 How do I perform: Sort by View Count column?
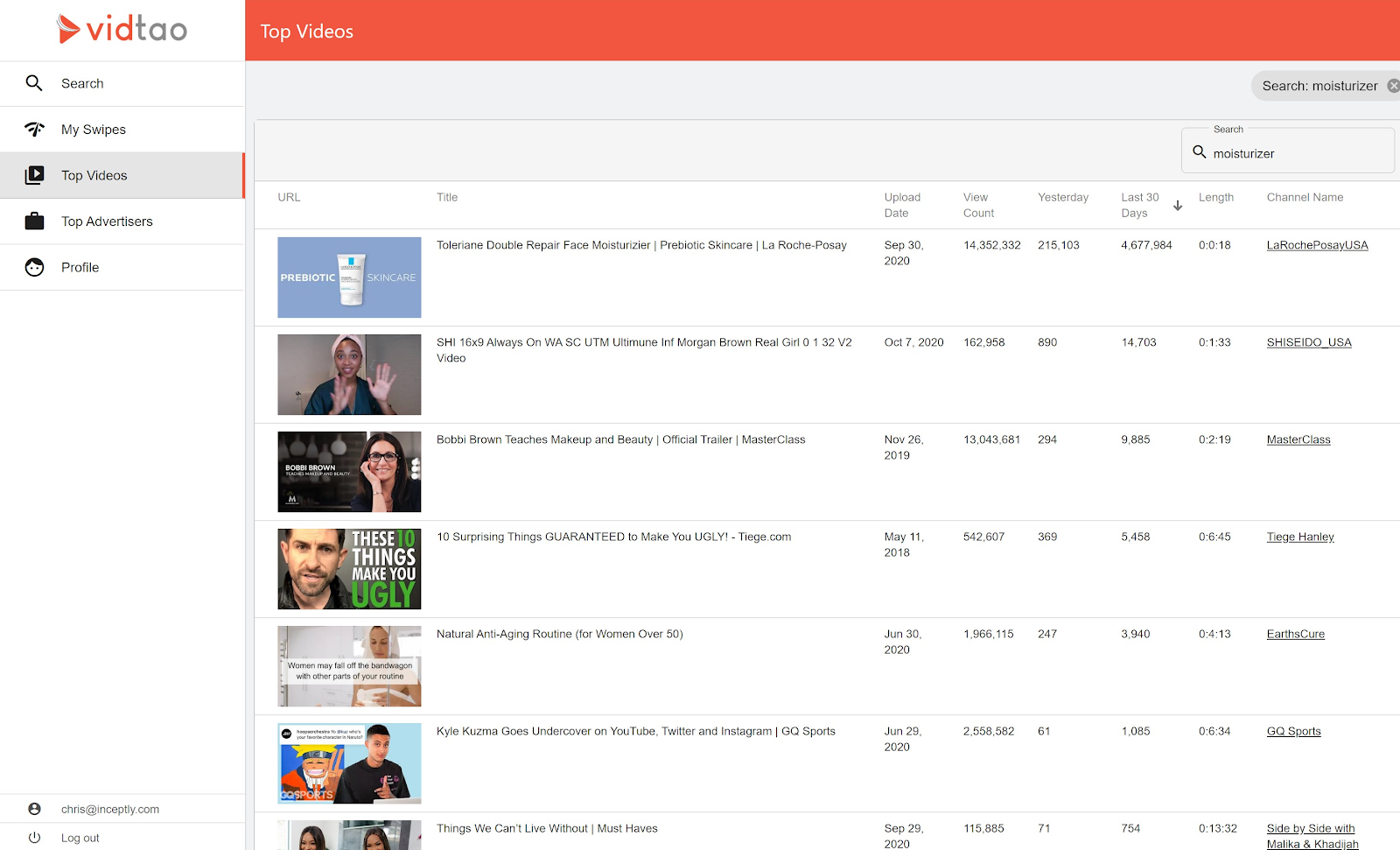tap(978, 205)
